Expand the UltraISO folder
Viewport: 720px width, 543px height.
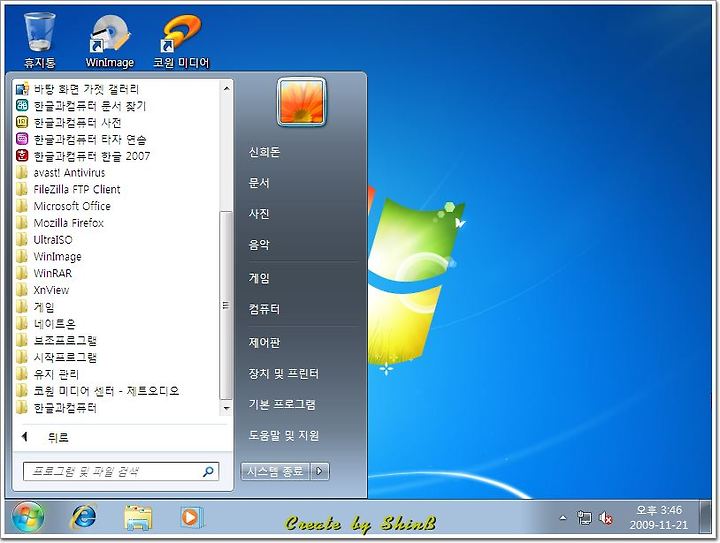coord(45,240)
